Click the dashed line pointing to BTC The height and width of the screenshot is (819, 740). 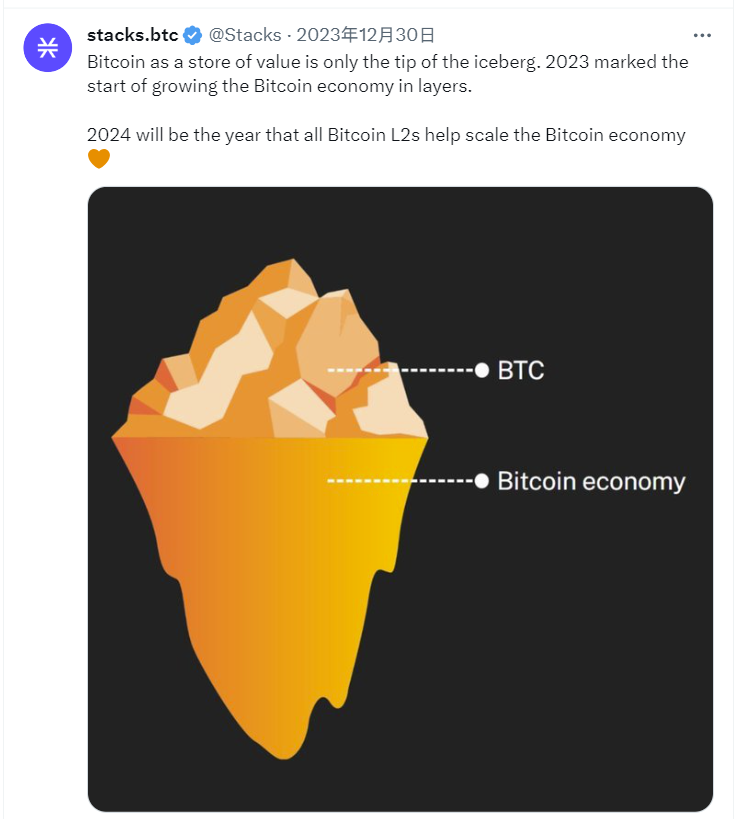point(400,370)
